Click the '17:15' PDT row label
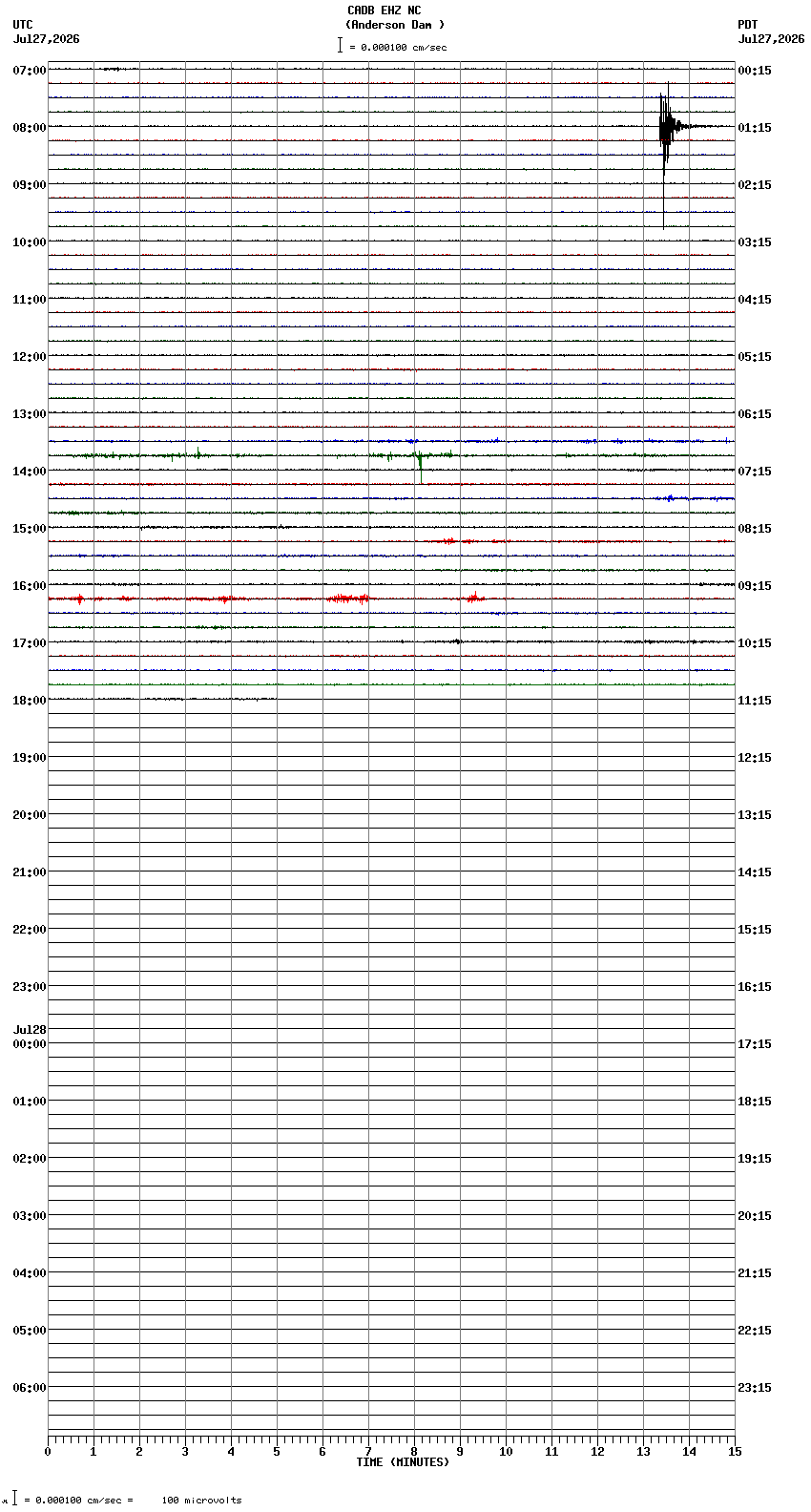Screen dimensions: 811x1512 point(755,1044)
